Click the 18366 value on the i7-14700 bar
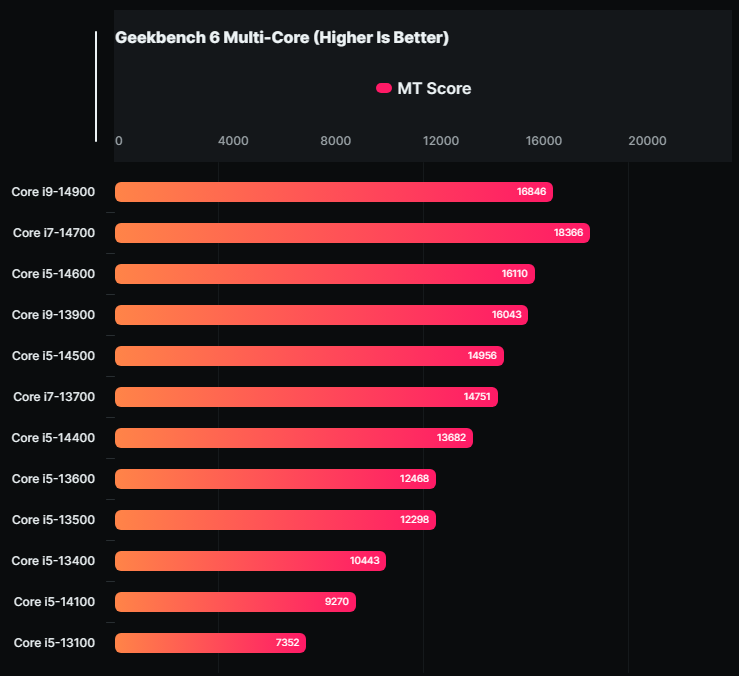This screenshot has width=739, height=676. click(568, 233)
